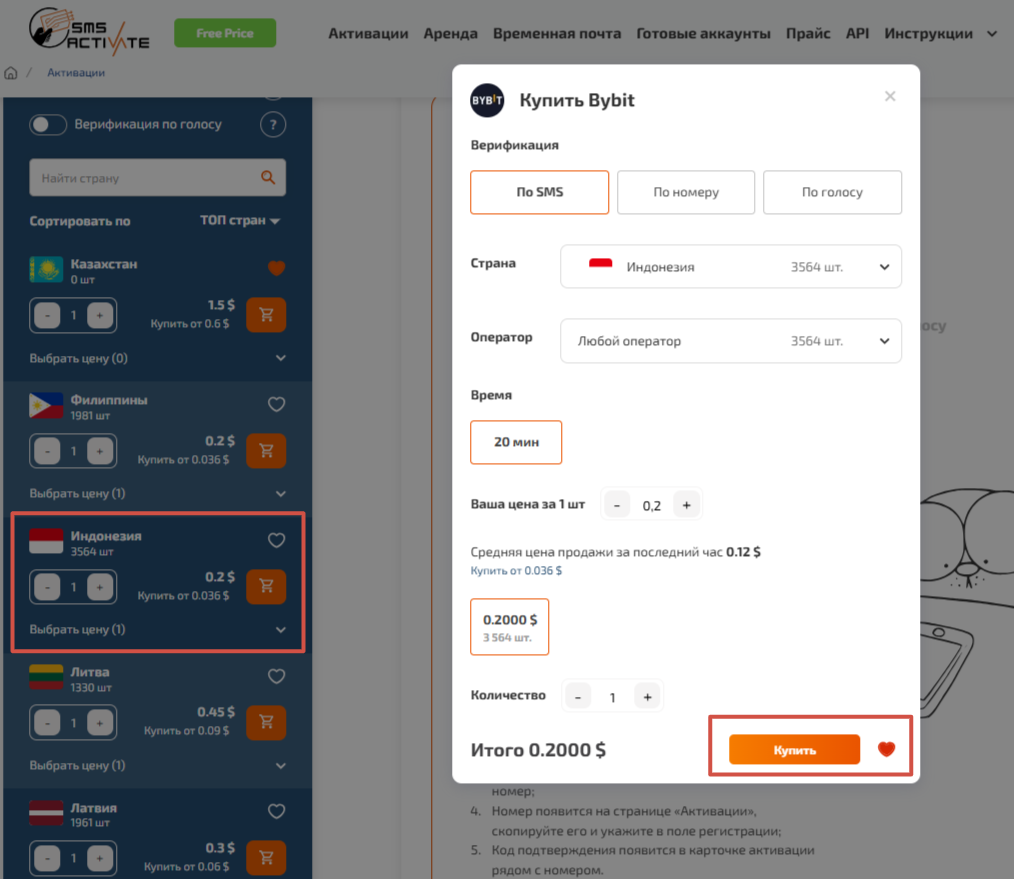Open Страна dropdown showing Индонезия
1014x879 pixels.
(731, 266)
